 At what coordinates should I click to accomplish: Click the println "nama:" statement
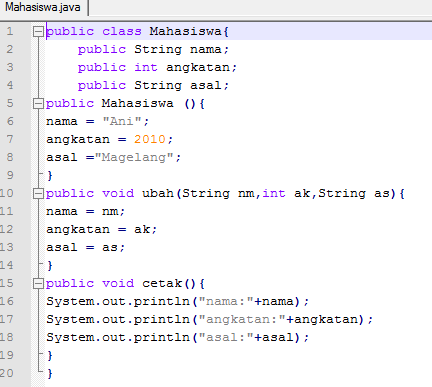tap(178, 302)
